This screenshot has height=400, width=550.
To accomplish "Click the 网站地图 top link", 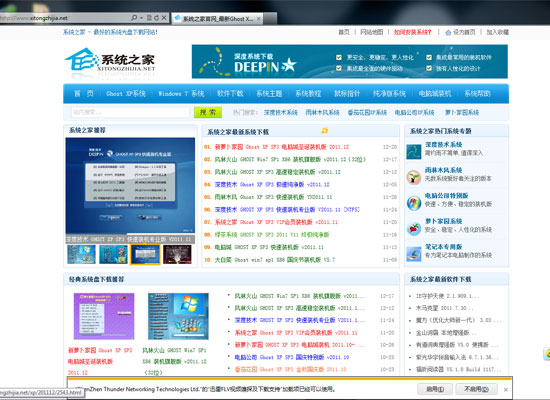I will click(x=371, y=32).
